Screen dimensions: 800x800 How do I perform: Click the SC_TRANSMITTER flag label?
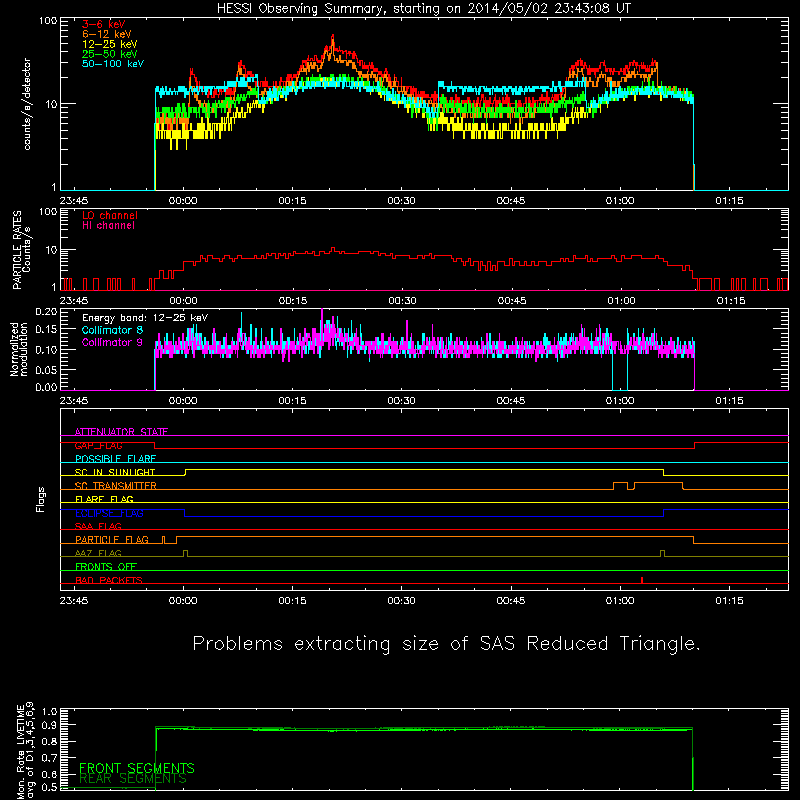point(115,486)
